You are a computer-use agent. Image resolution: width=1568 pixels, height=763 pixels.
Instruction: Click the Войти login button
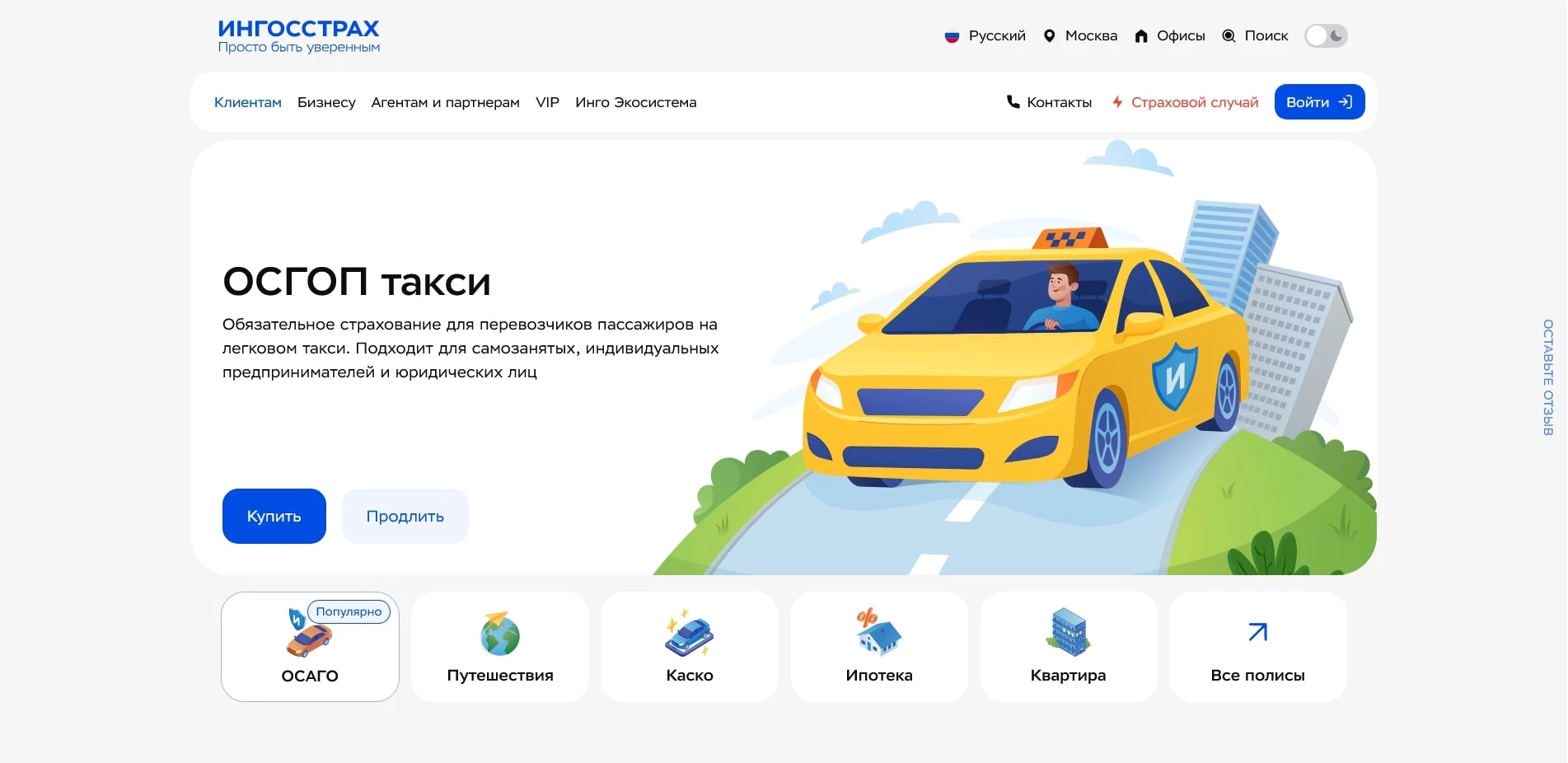(x=1319, y=102)
